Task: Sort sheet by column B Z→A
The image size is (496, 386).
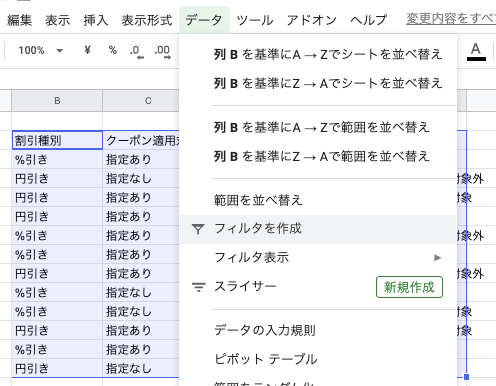Action: pos(318,83)
